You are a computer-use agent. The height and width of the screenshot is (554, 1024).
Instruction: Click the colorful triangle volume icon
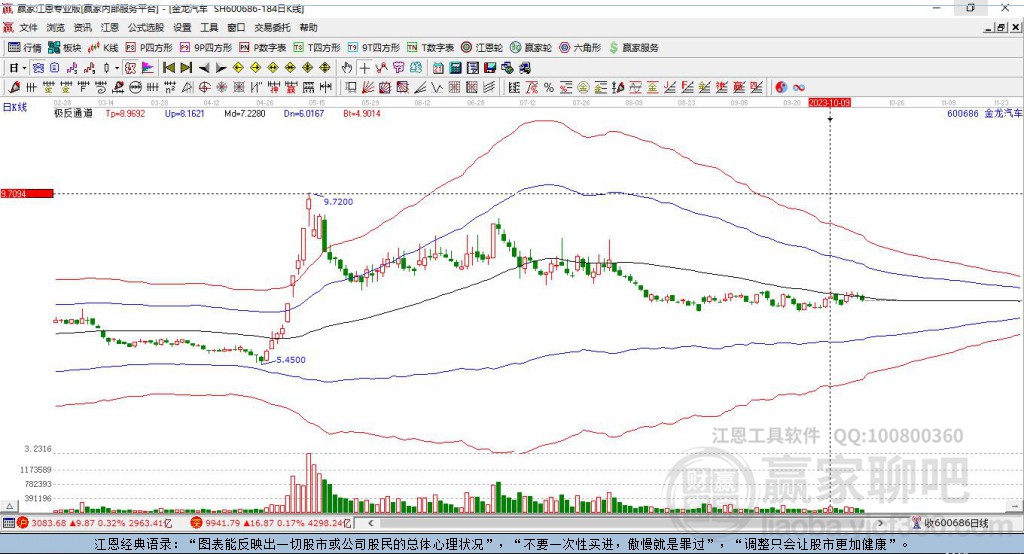(148, 68)
